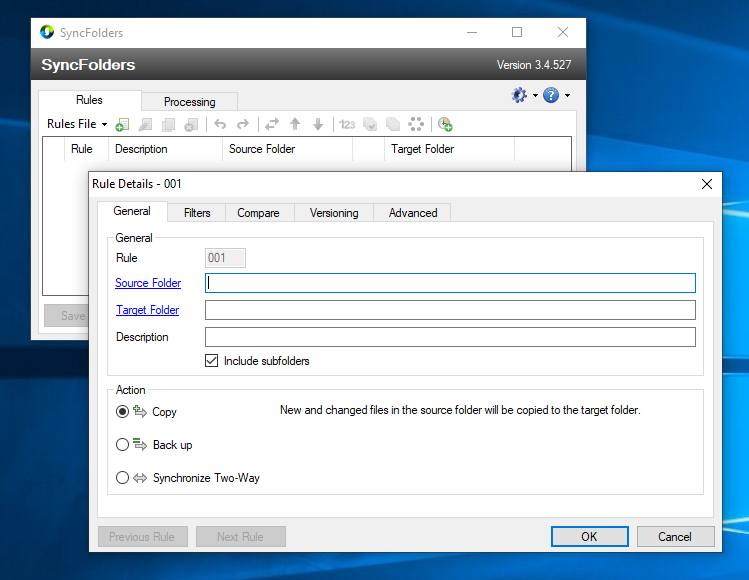
Task: Switch to the Filters tab
Action: click(x=197, y=213)
